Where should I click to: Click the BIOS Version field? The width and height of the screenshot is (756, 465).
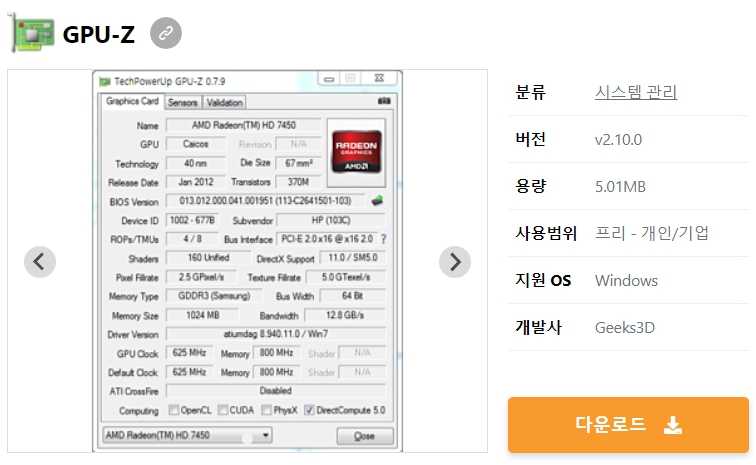(265, 201)
